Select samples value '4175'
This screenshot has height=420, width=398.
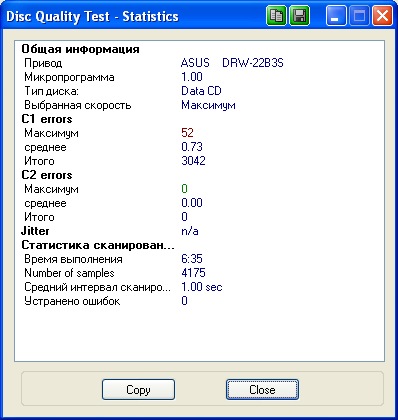[x=193, y=273]
